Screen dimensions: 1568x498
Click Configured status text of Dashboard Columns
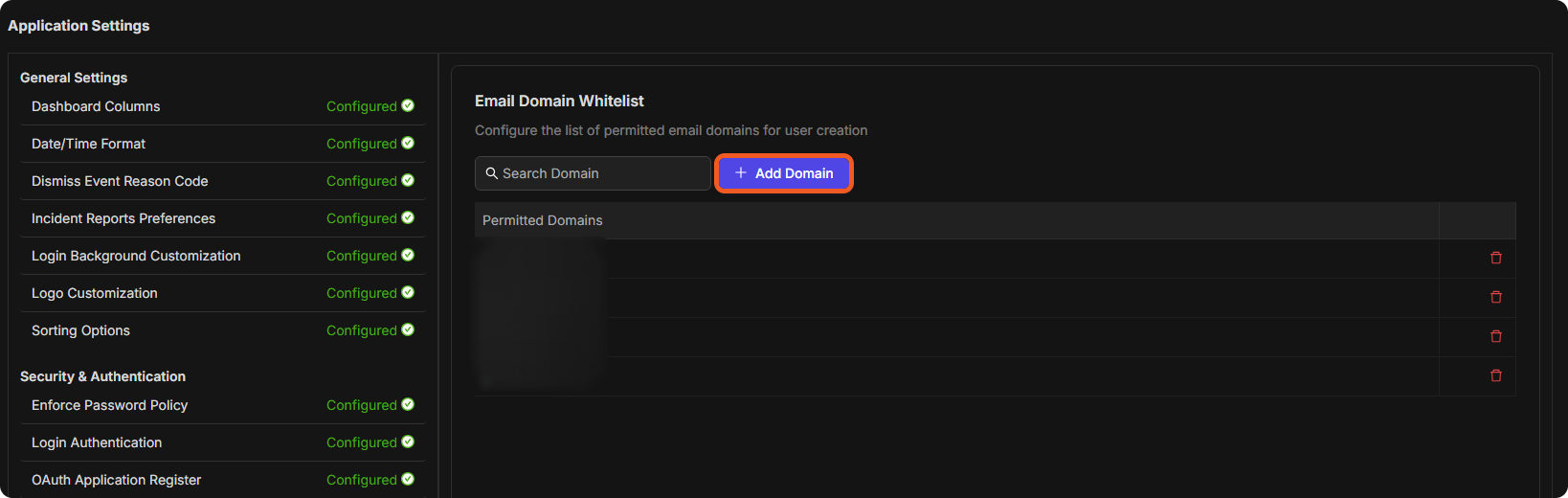[x=361, y=106]
